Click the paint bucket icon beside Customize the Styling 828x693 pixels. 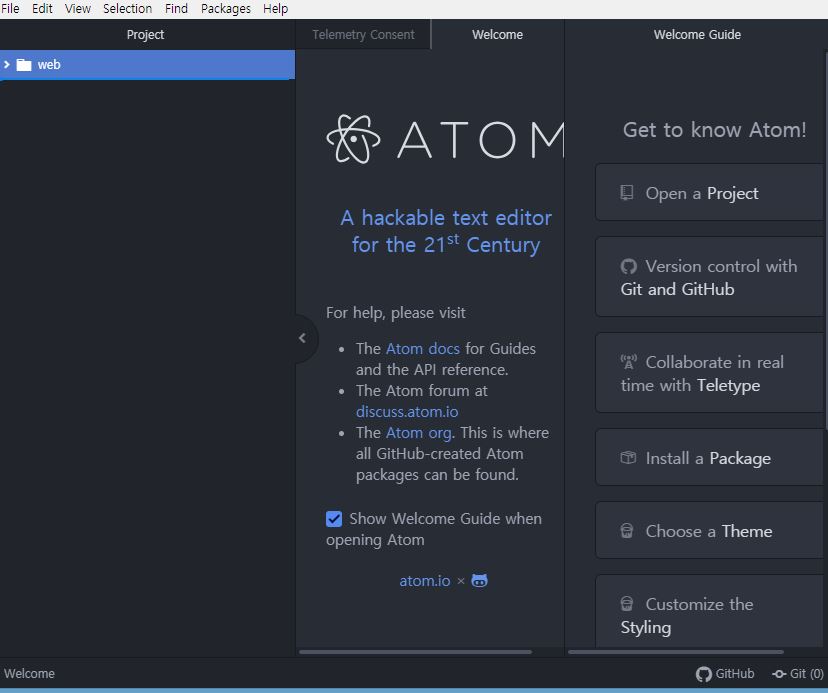click(627, 603)
